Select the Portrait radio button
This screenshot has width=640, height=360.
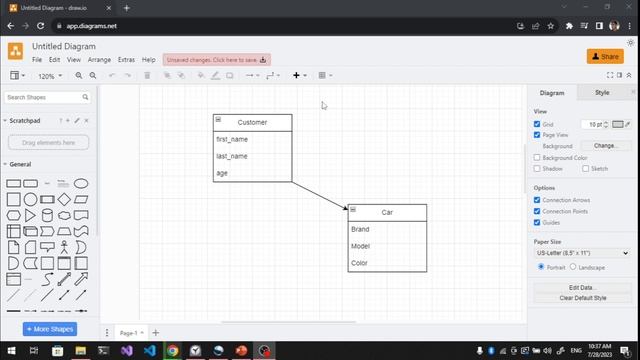point(541,267)
